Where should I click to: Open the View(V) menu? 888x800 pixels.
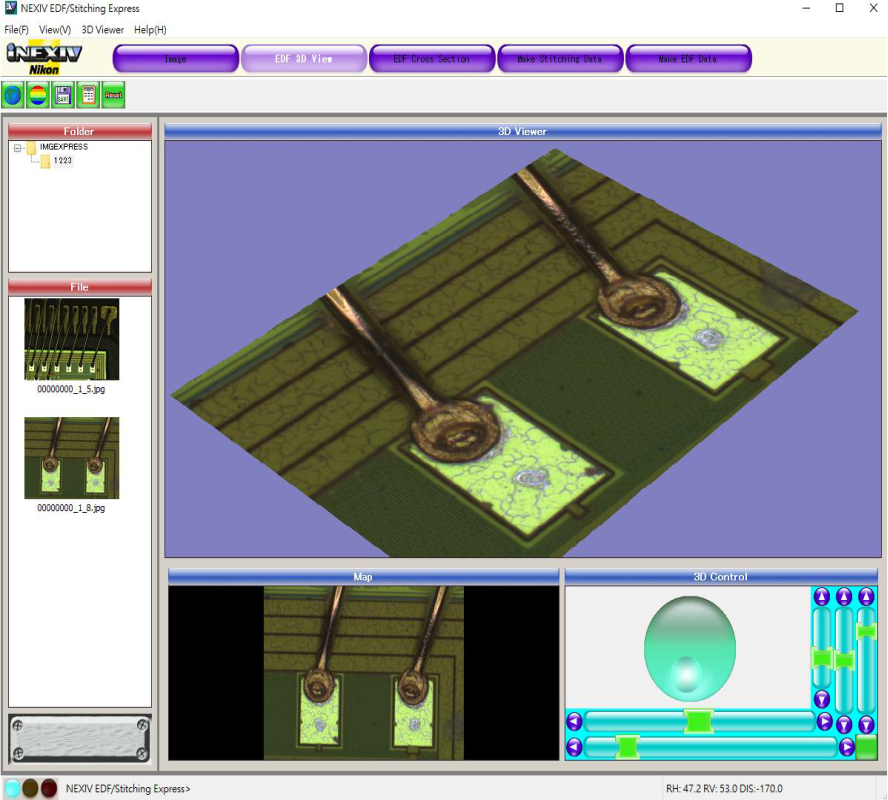click(55, 30)
